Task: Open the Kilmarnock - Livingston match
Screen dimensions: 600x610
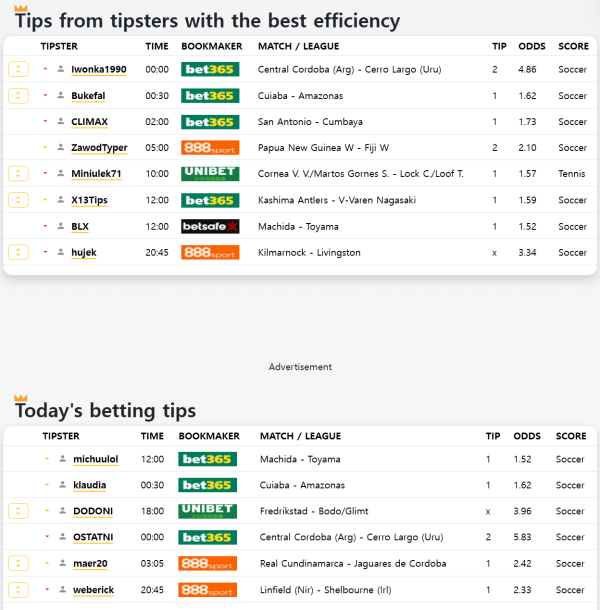Action: (x=309, y=252)
